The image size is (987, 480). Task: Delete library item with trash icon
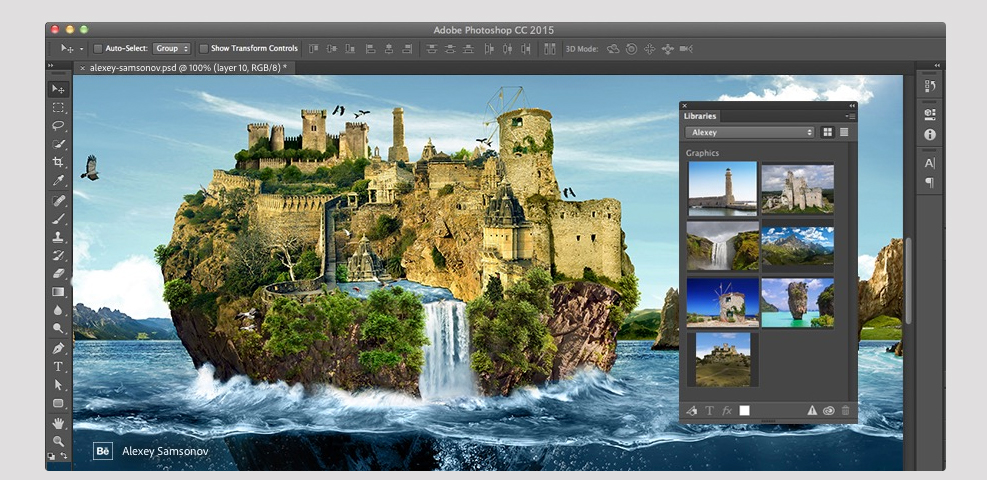point(845,410)
